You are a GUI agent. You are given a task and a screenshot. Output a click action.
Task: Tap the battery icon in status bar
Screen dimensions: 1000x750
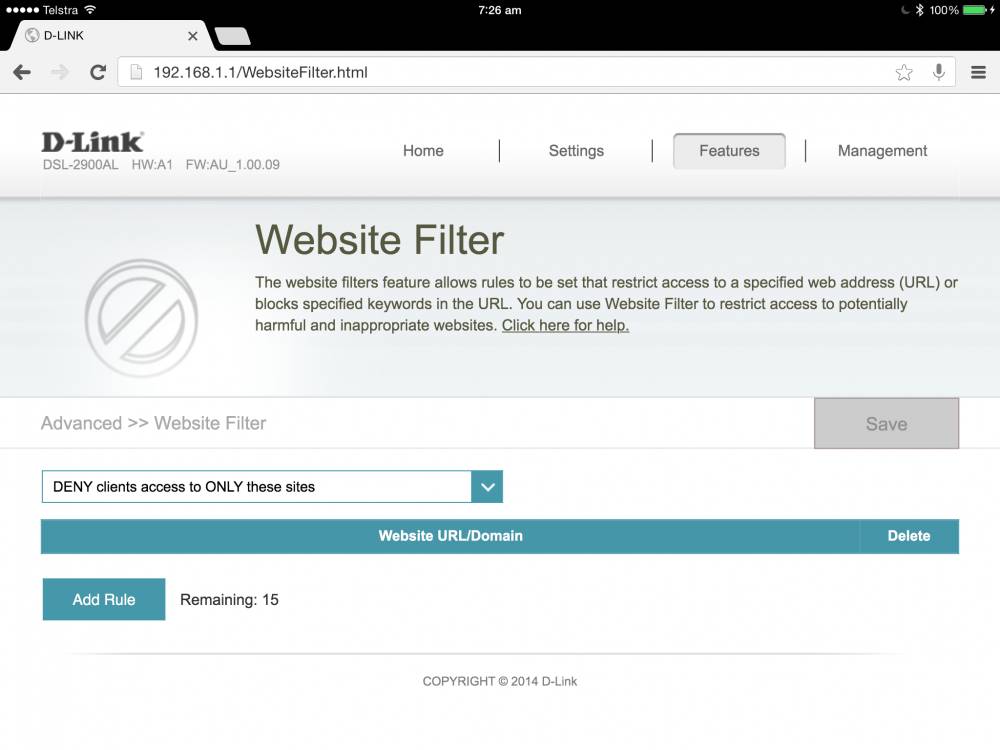click(975, 10)
